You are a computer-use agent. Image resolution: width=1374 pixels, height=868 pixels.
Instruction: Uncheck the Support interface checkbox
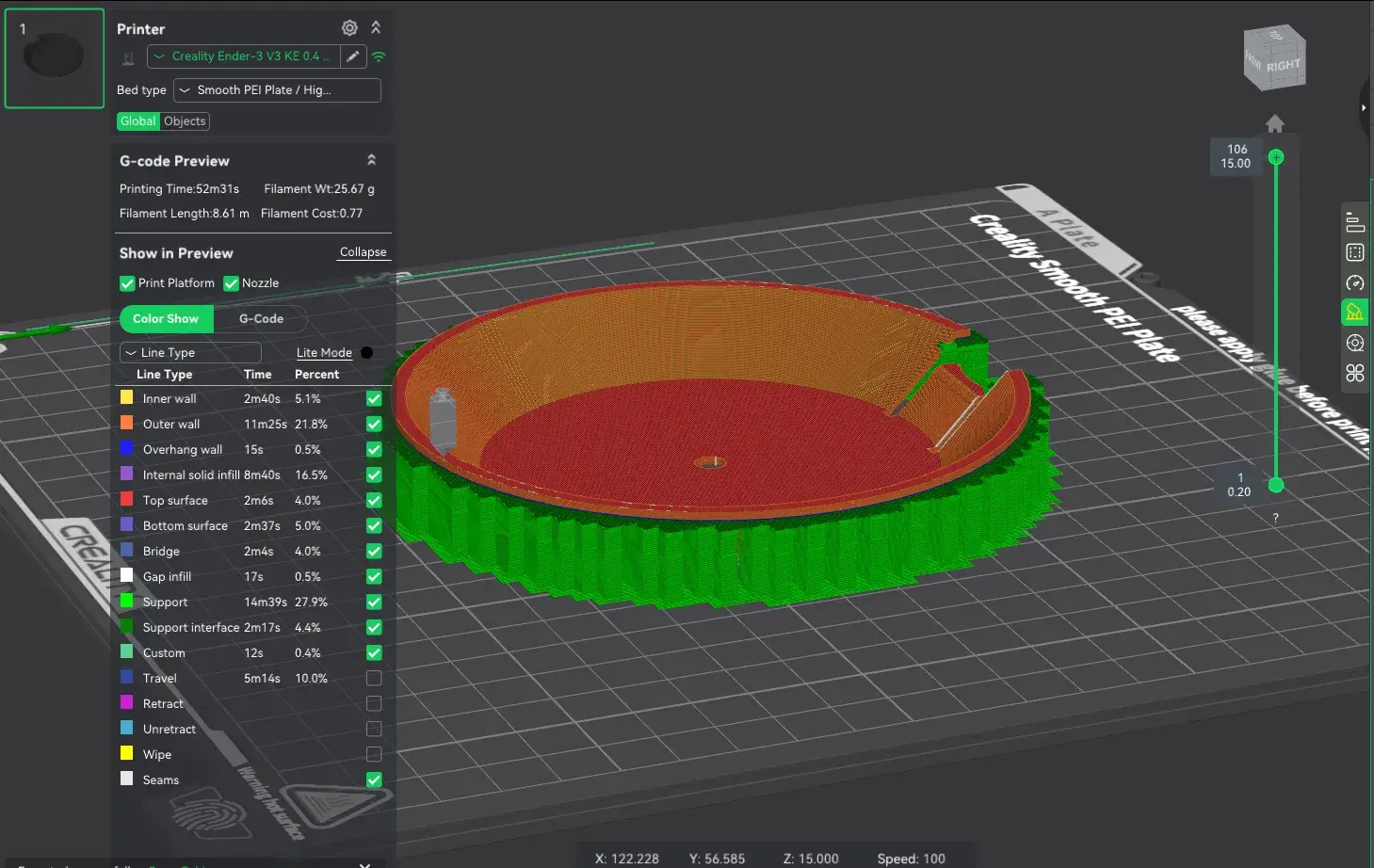pyautogui.click(x=374, y=627)
